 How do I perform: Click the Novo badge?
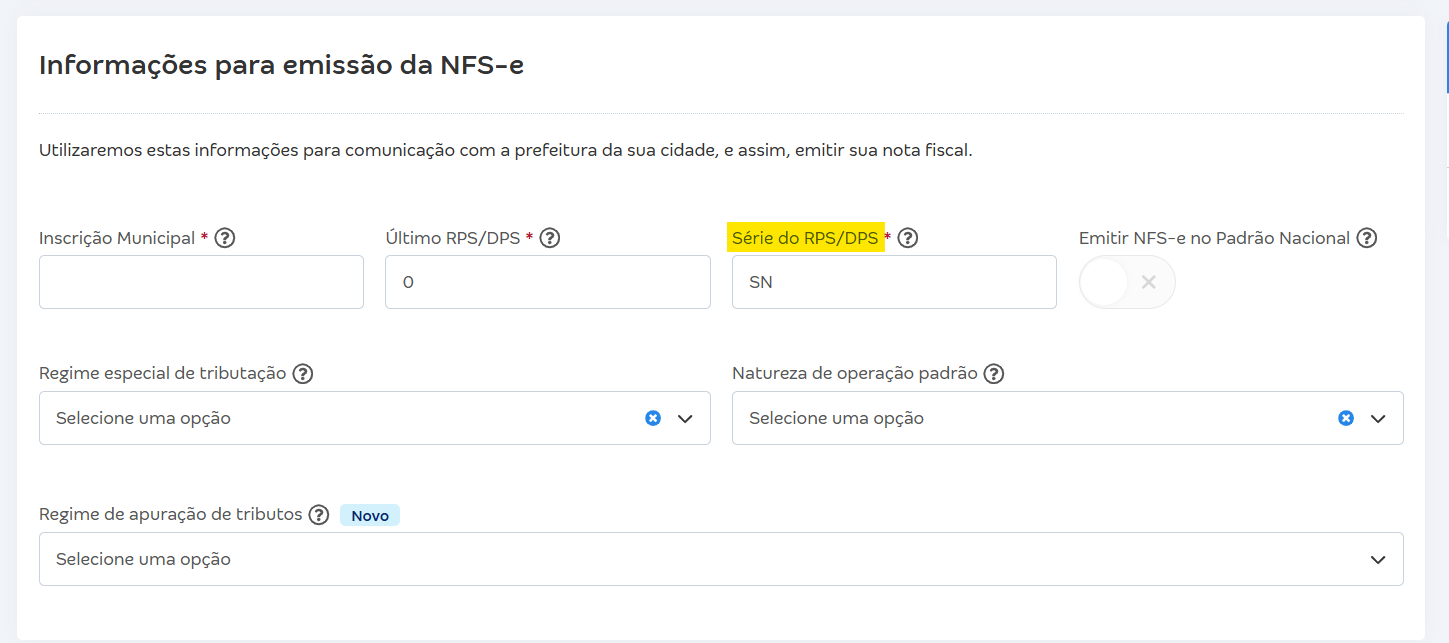pyautogui.click(x=369, y=515)
